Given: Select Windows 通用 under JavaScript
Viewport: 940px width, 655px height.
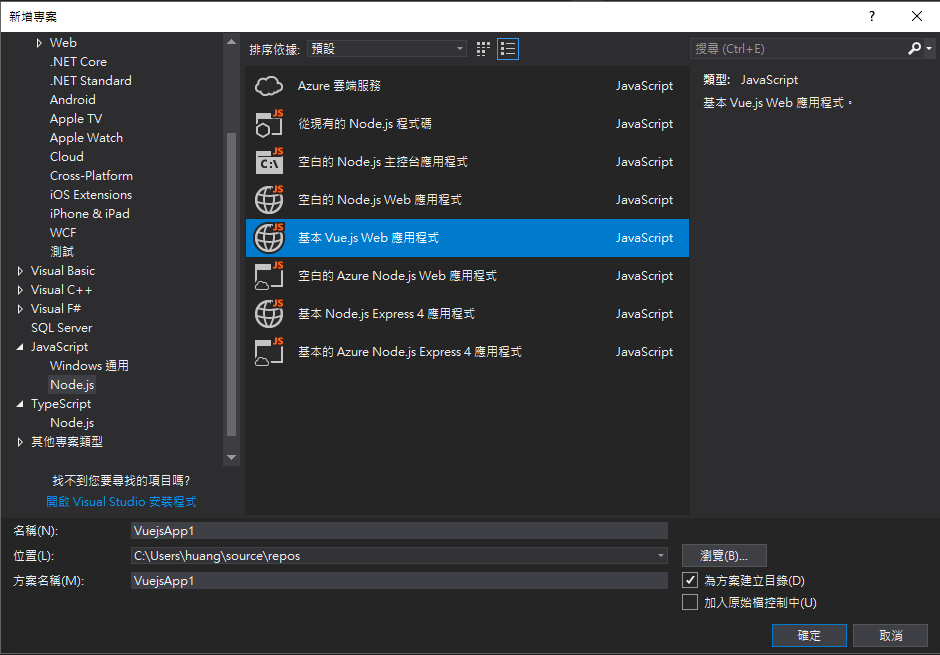Looking at the screenshot, I should [x=89, y=366].
